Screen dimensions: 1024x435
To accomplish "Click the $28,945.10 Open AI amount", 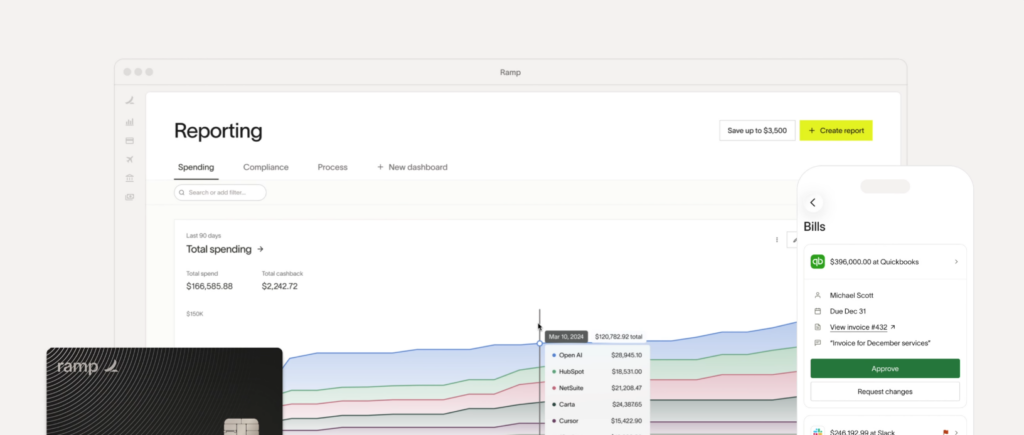I will coord(626,355).
